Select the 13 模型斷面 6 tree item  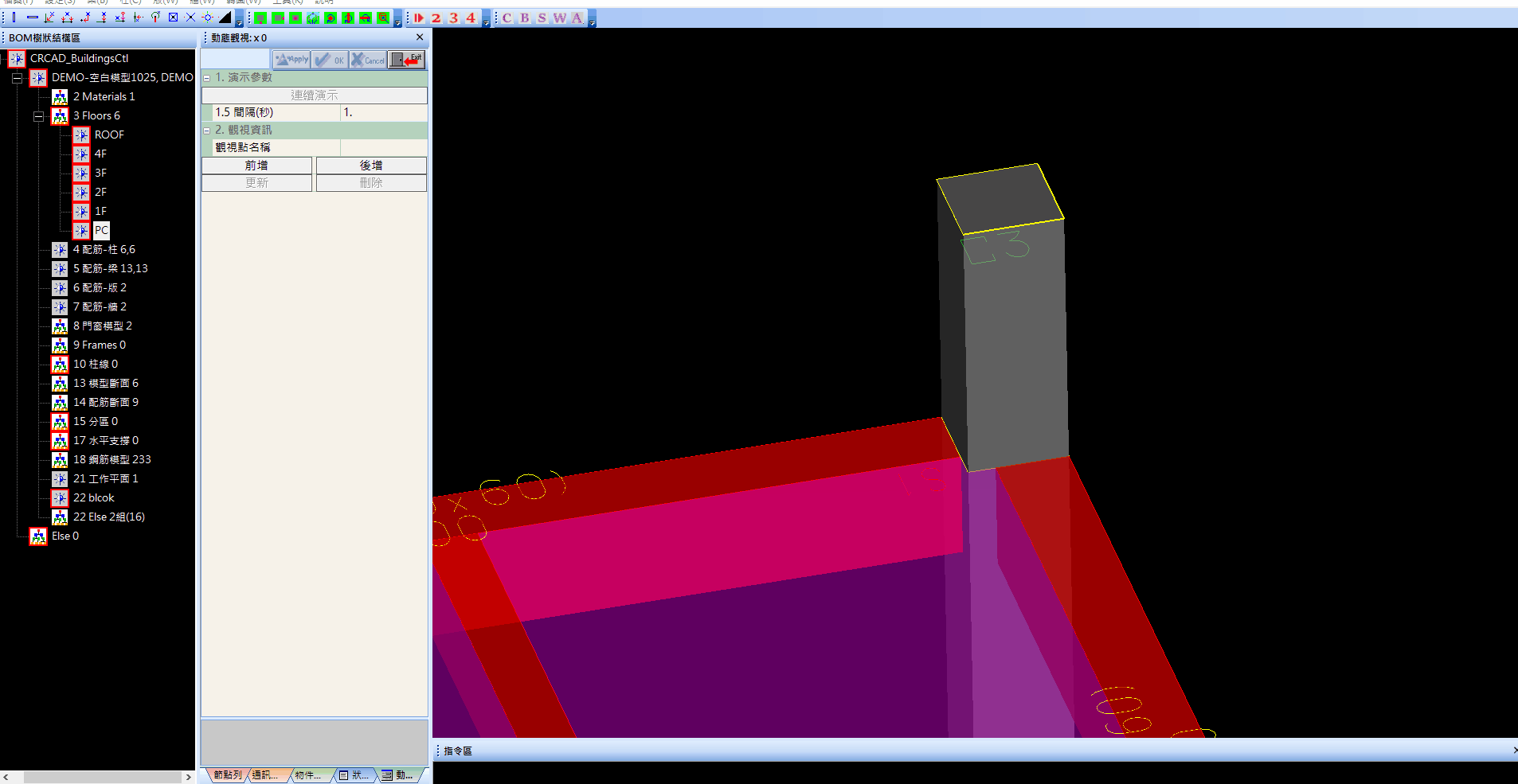pyautogui.click(x=106, y=384)
